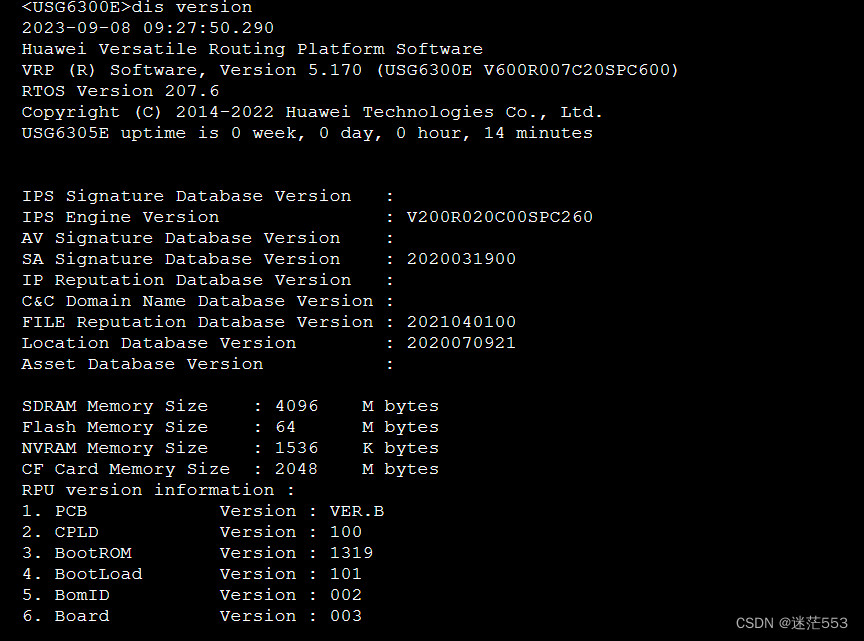864x641 pixels.
Task: Click the 'SDRAM Memory Size' label
Action: tap(115, 406)
